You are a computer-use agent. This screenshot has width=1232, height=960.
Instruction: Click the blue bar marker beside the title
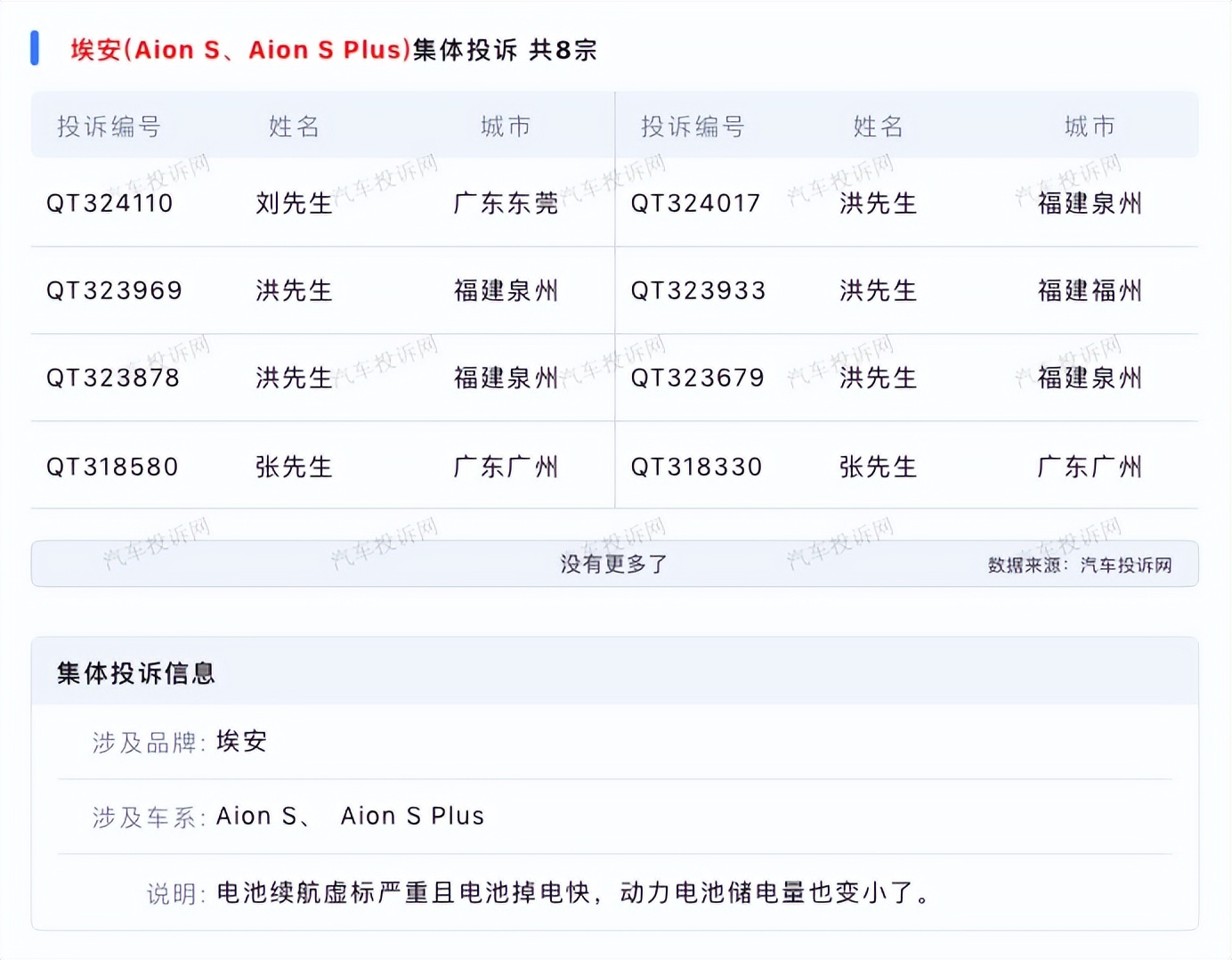tap(35, 48)
